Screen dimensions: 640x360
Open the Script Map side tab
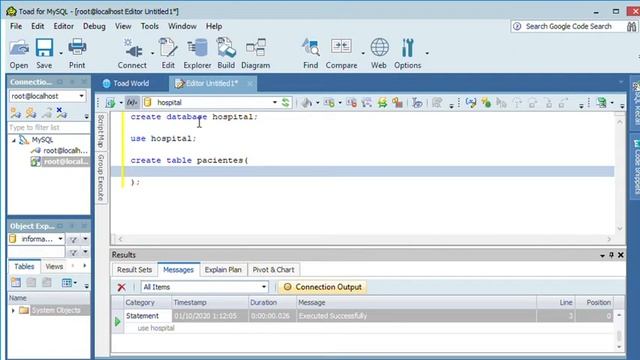point(101,131)
